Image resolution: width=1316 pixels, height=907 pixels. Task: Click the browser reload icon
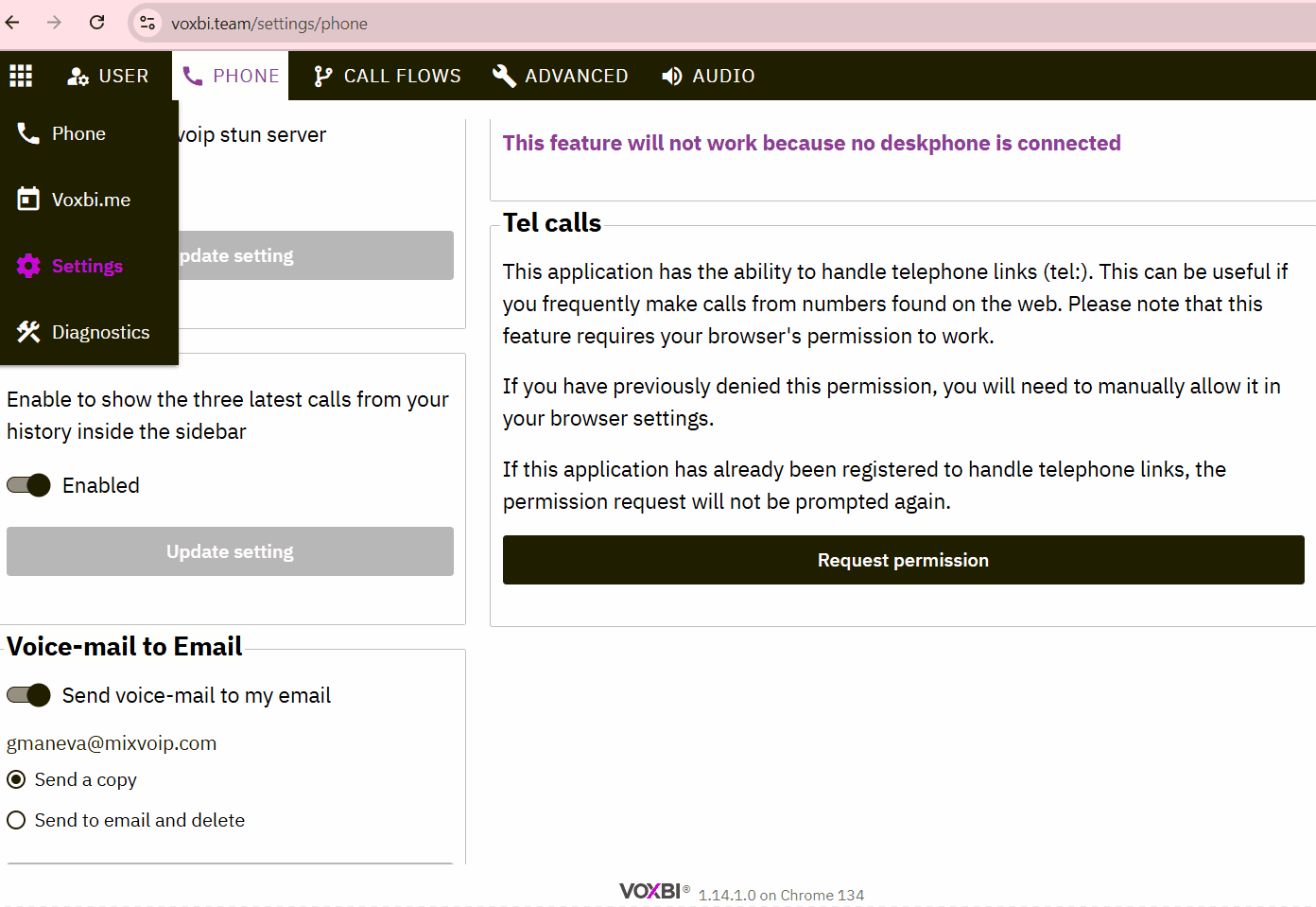click(96, 23)
